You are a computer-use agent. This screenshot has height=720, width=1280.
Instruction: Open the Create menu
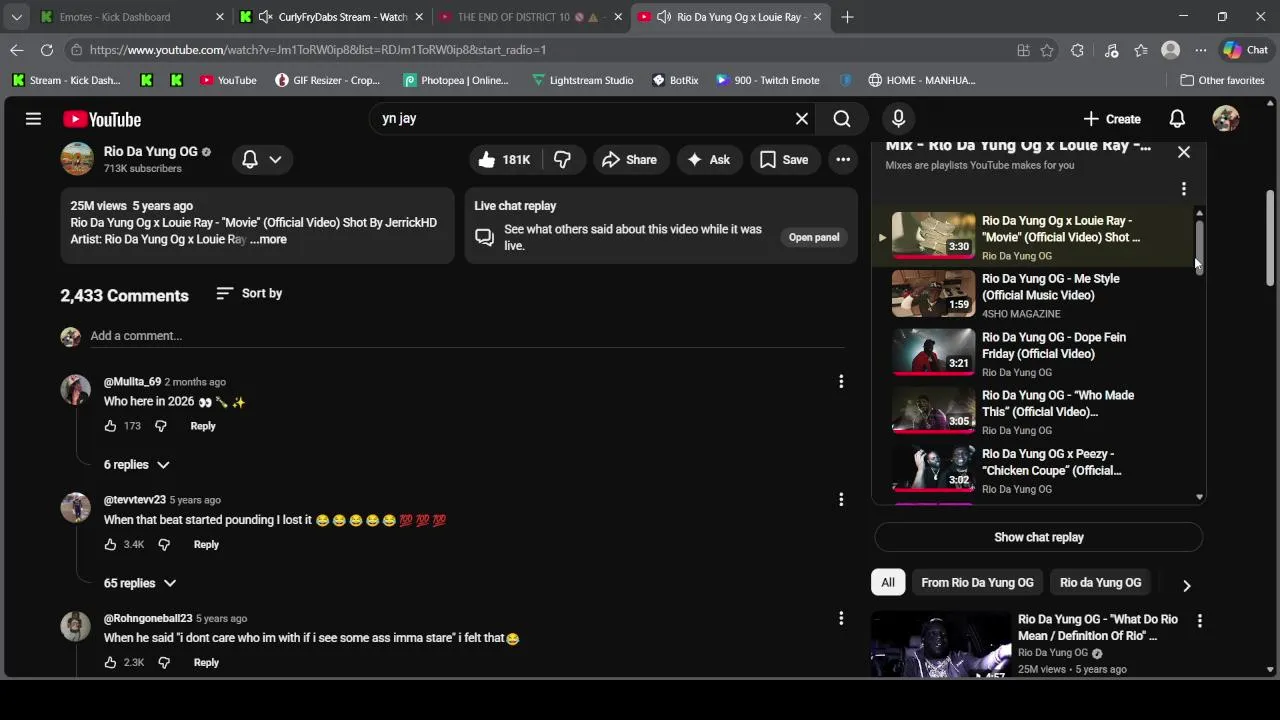tap(1111, 119)
